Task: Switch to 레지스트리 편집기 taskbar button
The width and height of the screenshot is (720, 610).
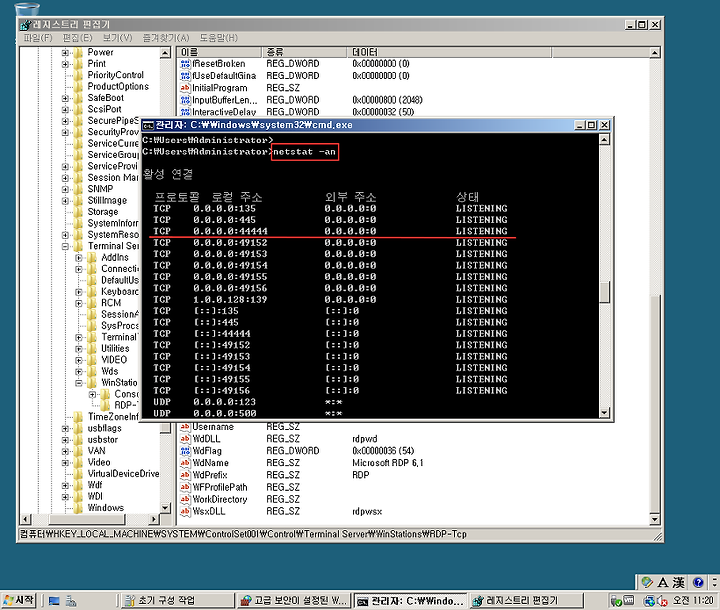Action: click(x=527, y=600)
